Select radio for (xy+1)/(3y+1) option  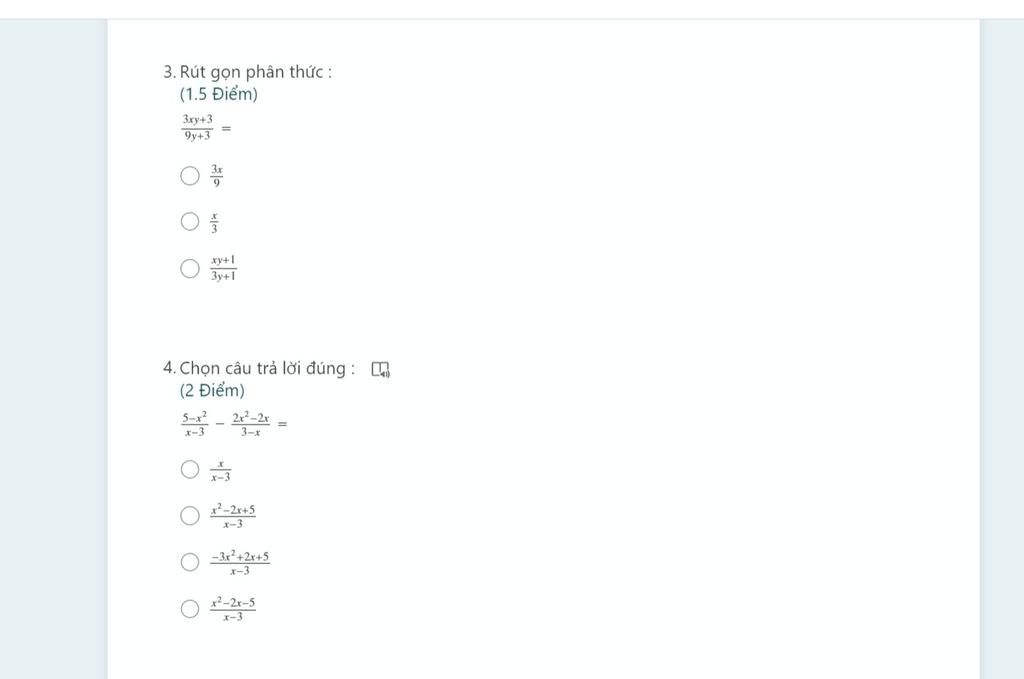coord(190,268)
